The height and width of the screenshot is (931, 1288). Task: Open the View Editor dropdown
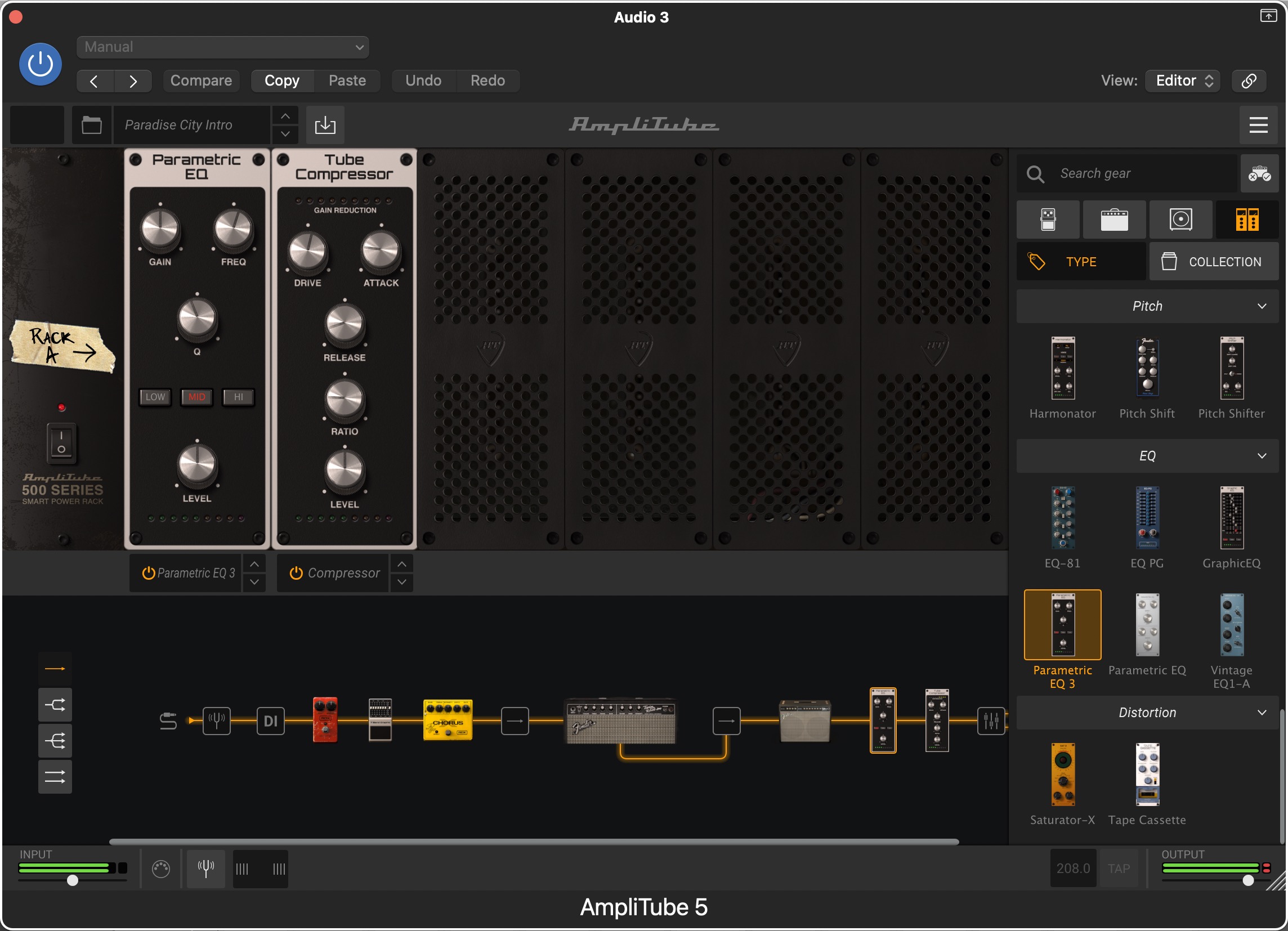click(1182, 81)
